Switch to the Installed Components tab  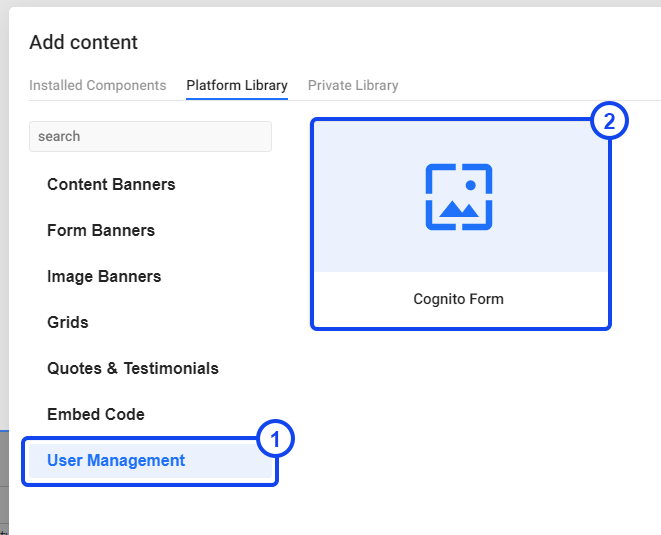97,85
